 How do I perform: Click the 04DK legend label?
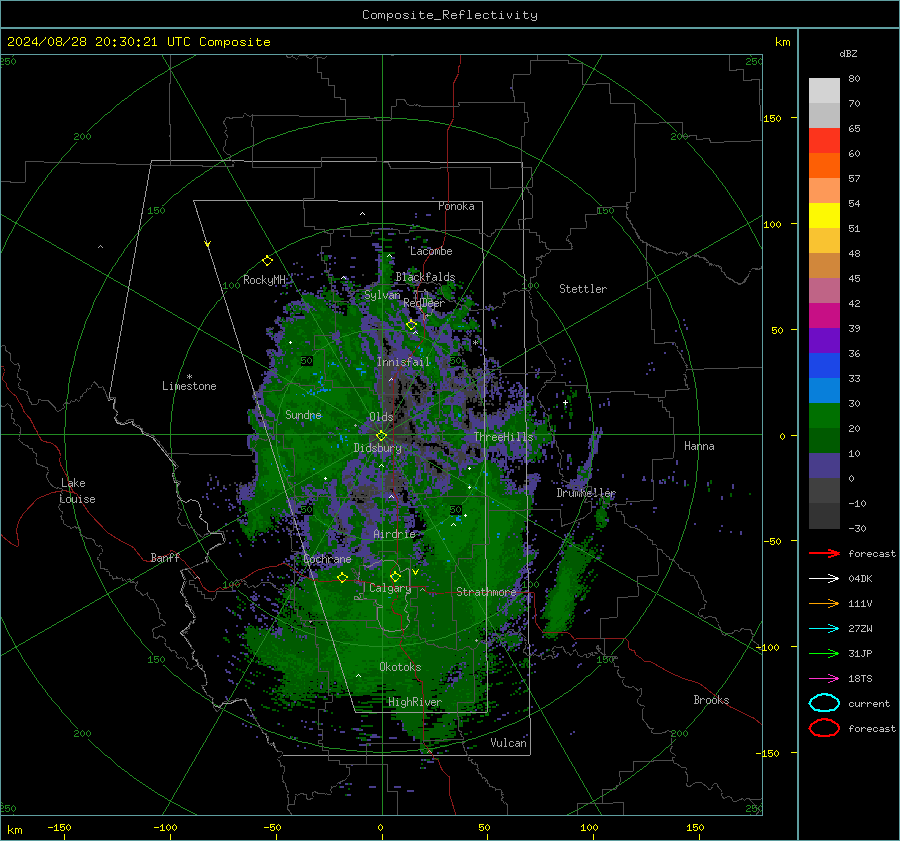click(860, 578)
